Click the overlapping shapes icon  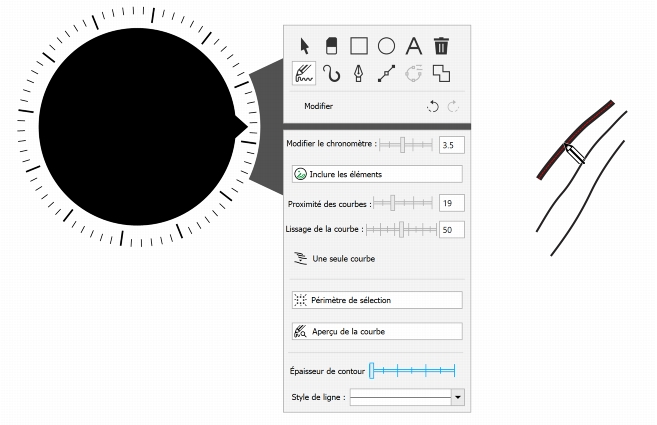pyautogui.click(x=441, y=74)
